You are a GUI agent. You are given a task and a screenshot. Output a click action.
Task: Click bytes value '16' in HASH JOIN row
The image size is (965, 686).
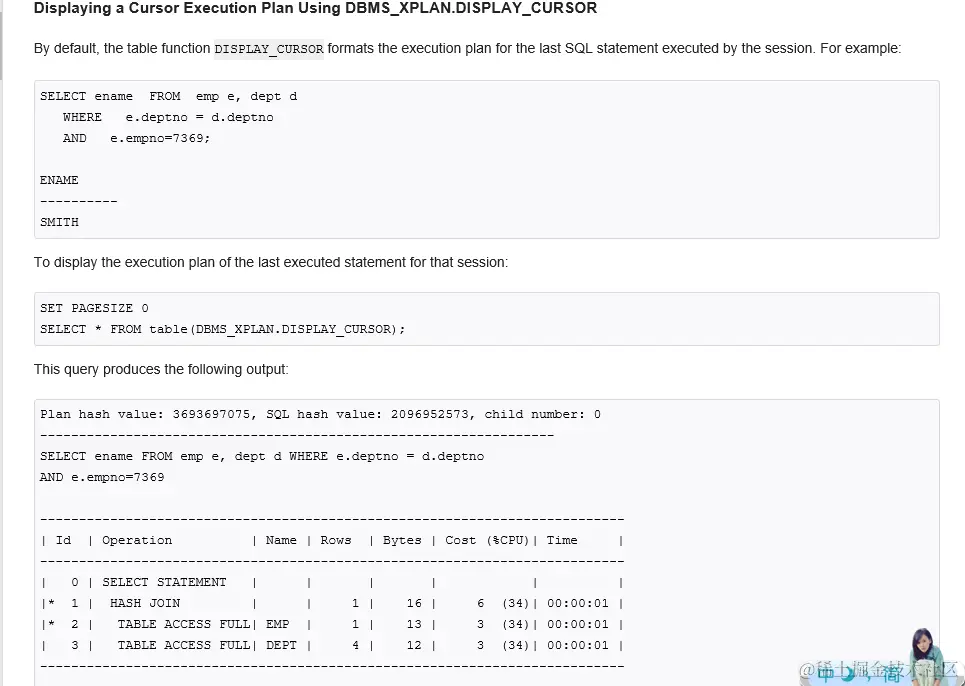(x=414, y=603)
